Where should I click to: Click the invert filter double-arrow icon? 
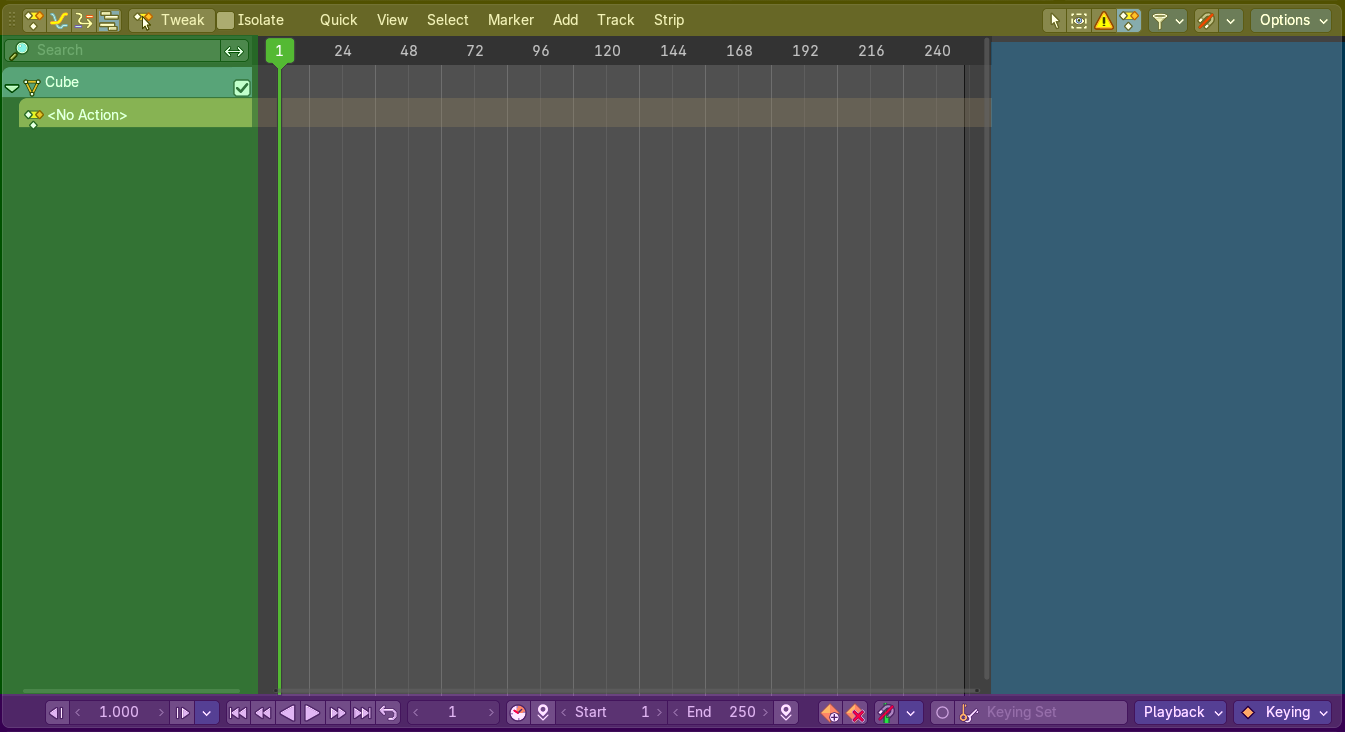(234, 50)
